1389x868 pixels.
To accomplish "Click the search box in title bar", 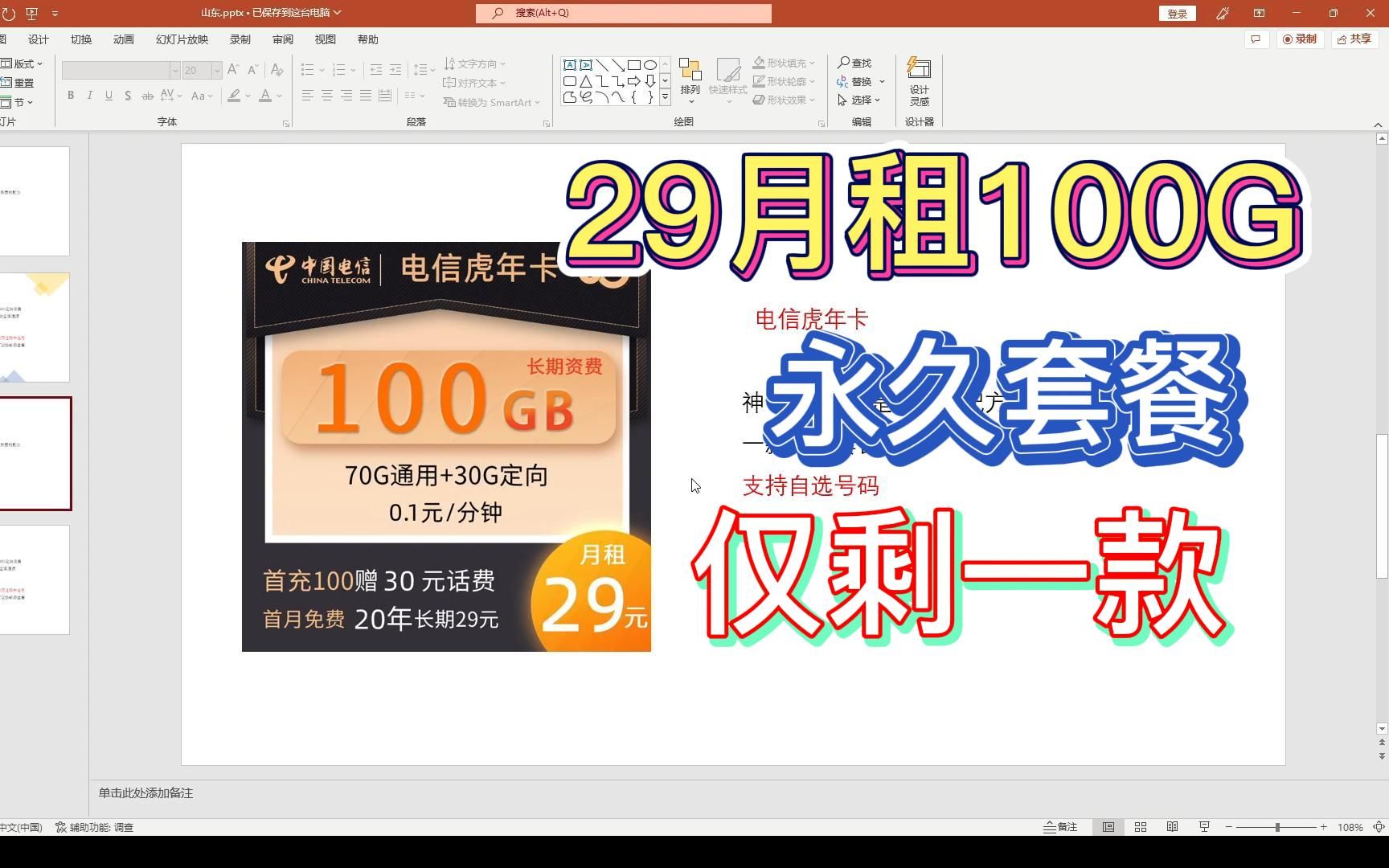I will tap(624, 13).
